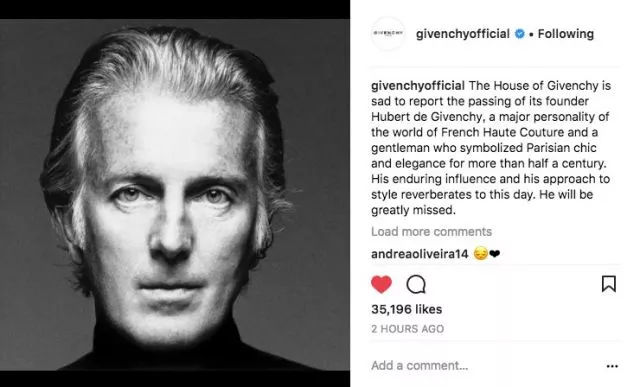View the 35,196 likes list
Screen dimensions: 640x387
click(407, 309)
